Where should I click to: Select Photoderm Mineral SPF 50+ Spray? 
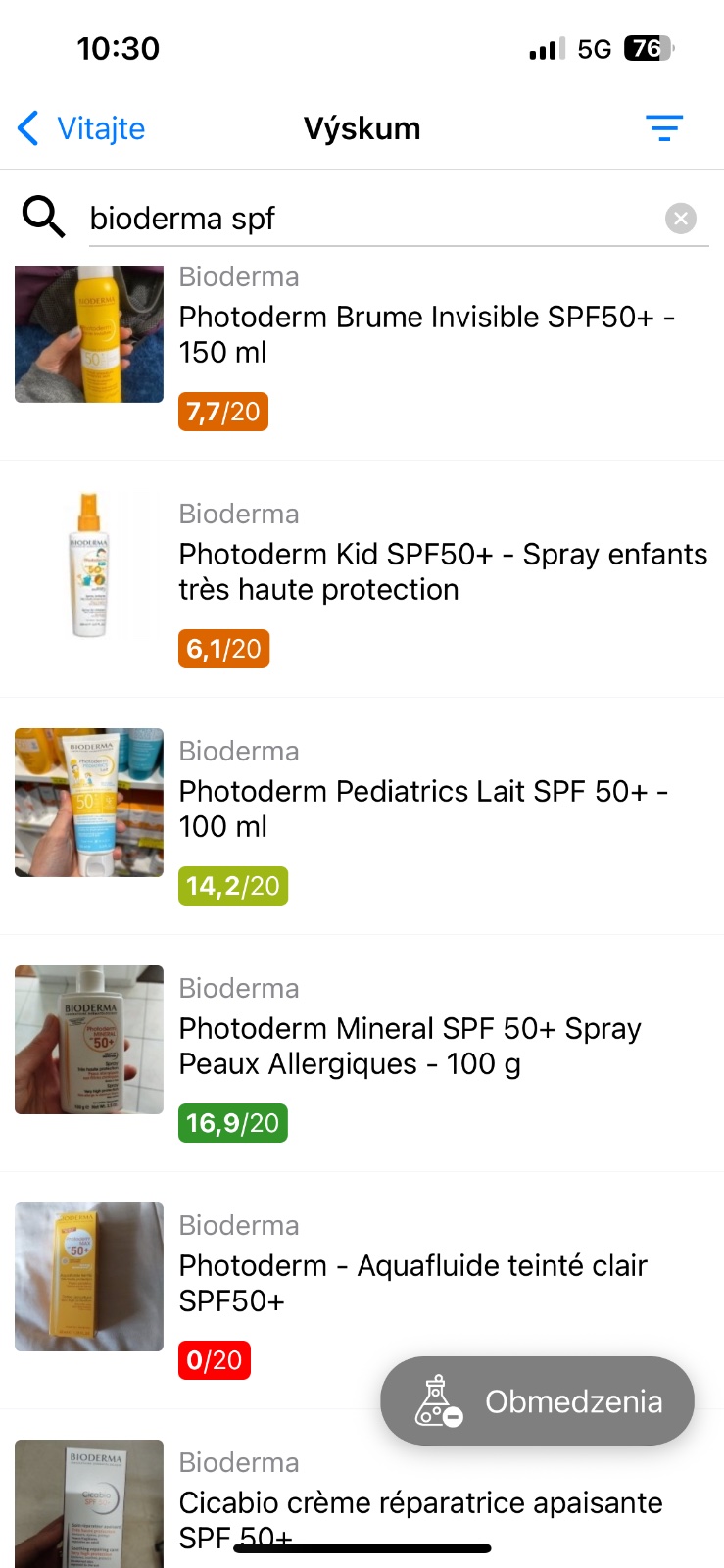coord(410,1046)
